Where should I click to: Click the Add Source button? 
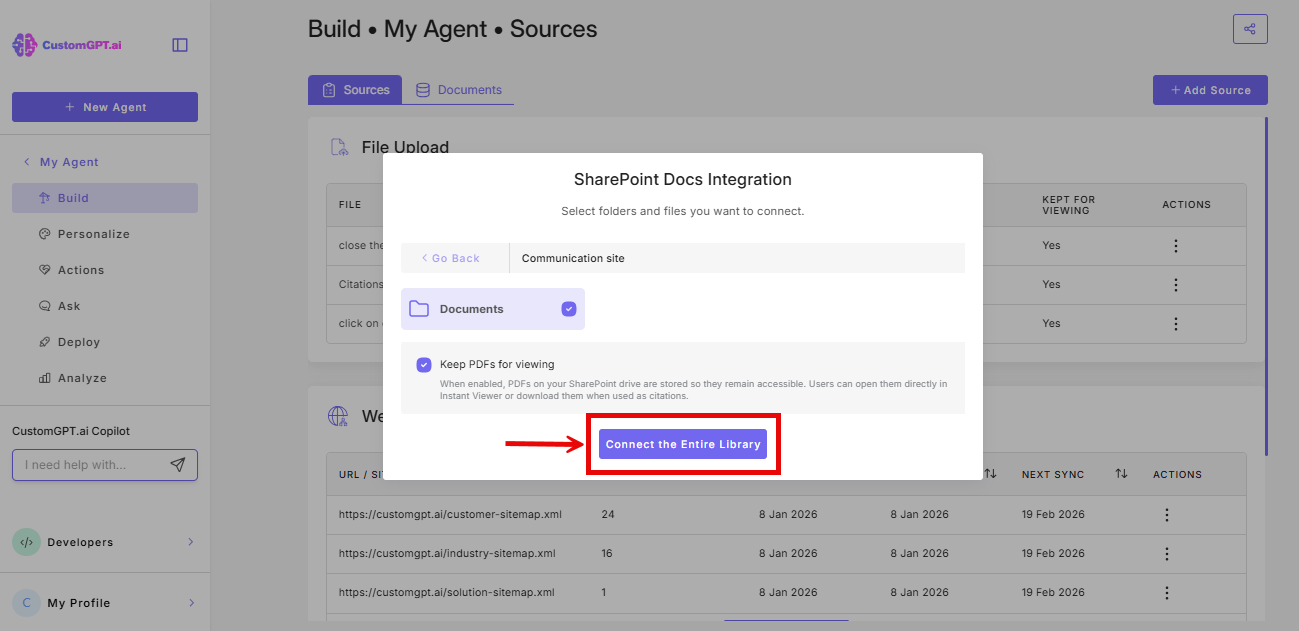click(x=1210, y=90)
